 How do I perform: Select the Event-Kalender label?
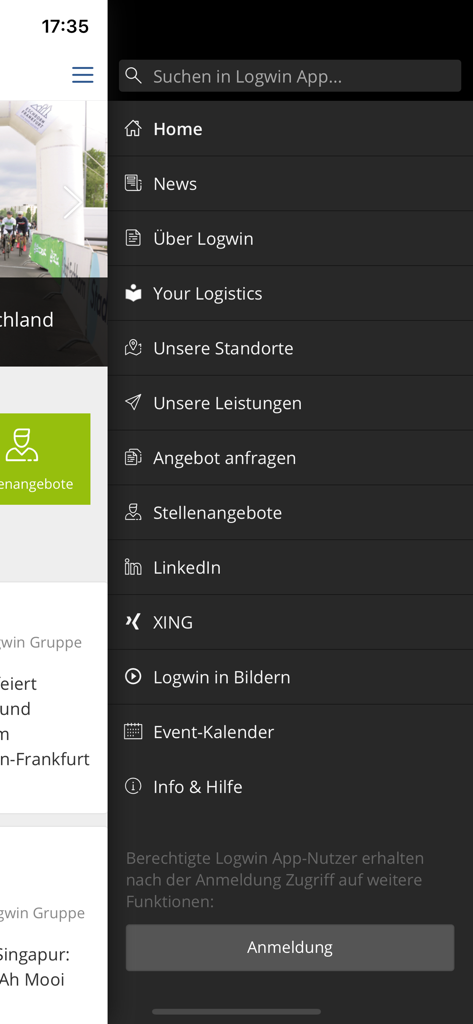(214, 732)
